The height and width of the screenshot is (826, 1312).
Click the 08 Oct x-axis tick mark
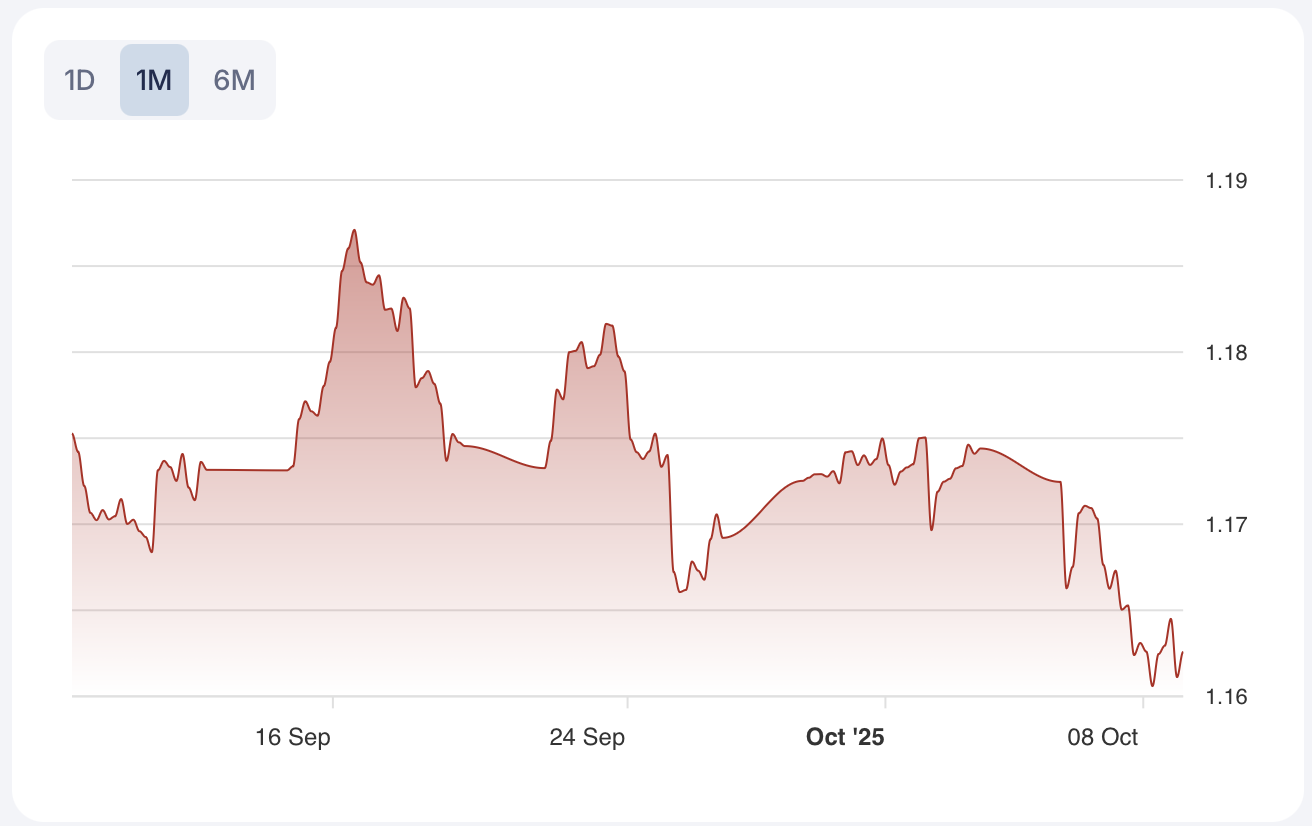(1143, 701)
